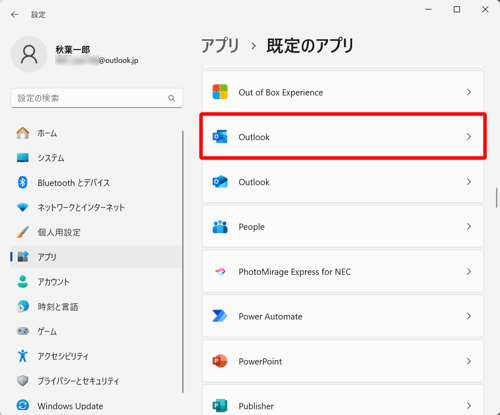Open システム settings page
Screen dimensions: 500x415
click(x=96, y=158)
